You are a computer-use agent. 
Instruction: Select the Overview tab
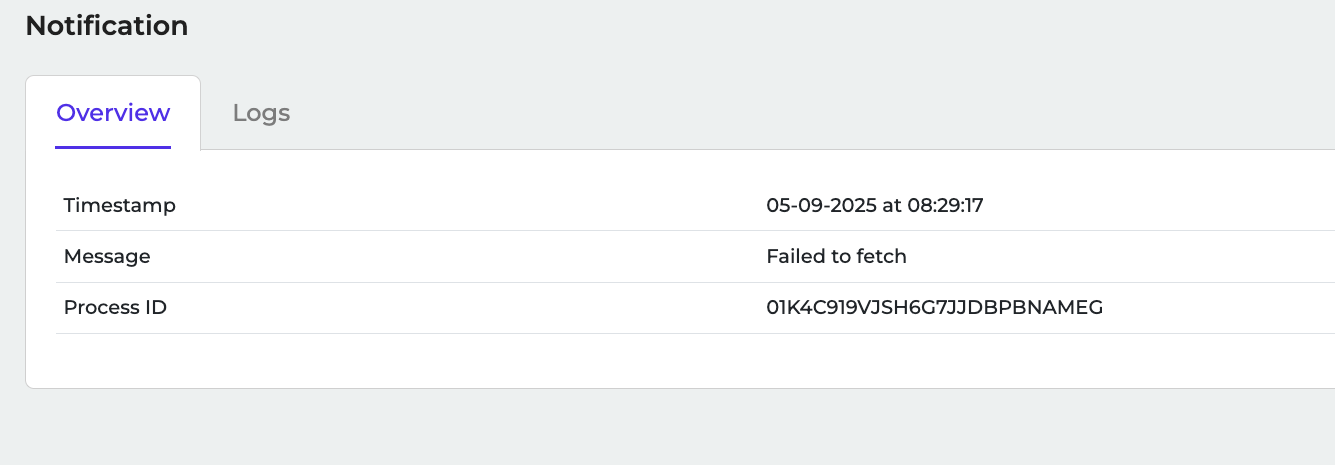(113, 113)
